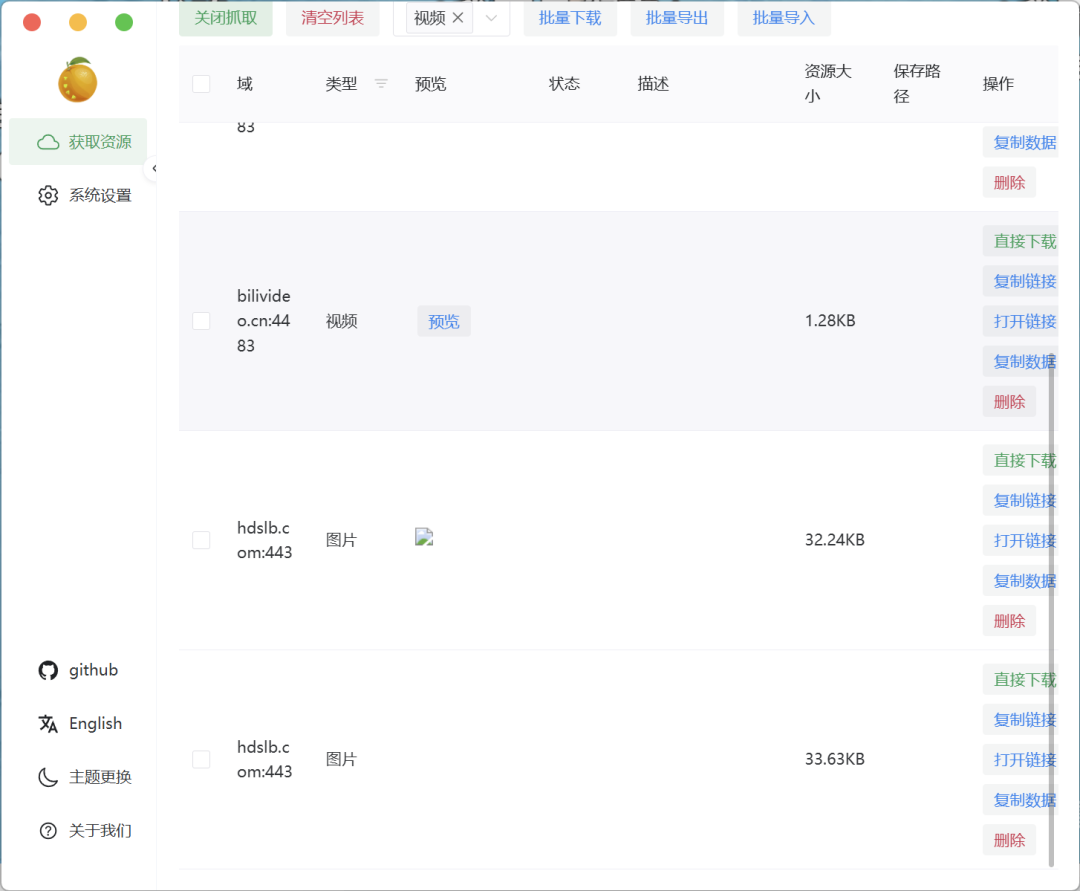Click 预览 for the bilivideo video row
This screenshot has height=891, width=1080.
[x=444, y=321]
